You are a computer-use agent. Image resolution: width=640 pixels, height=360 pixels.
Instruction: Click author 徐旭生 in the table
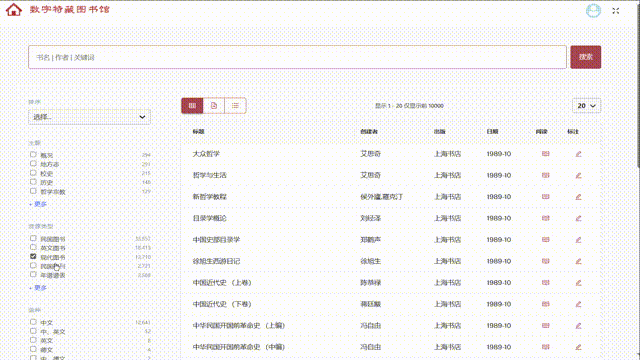[x=371, y=261]
